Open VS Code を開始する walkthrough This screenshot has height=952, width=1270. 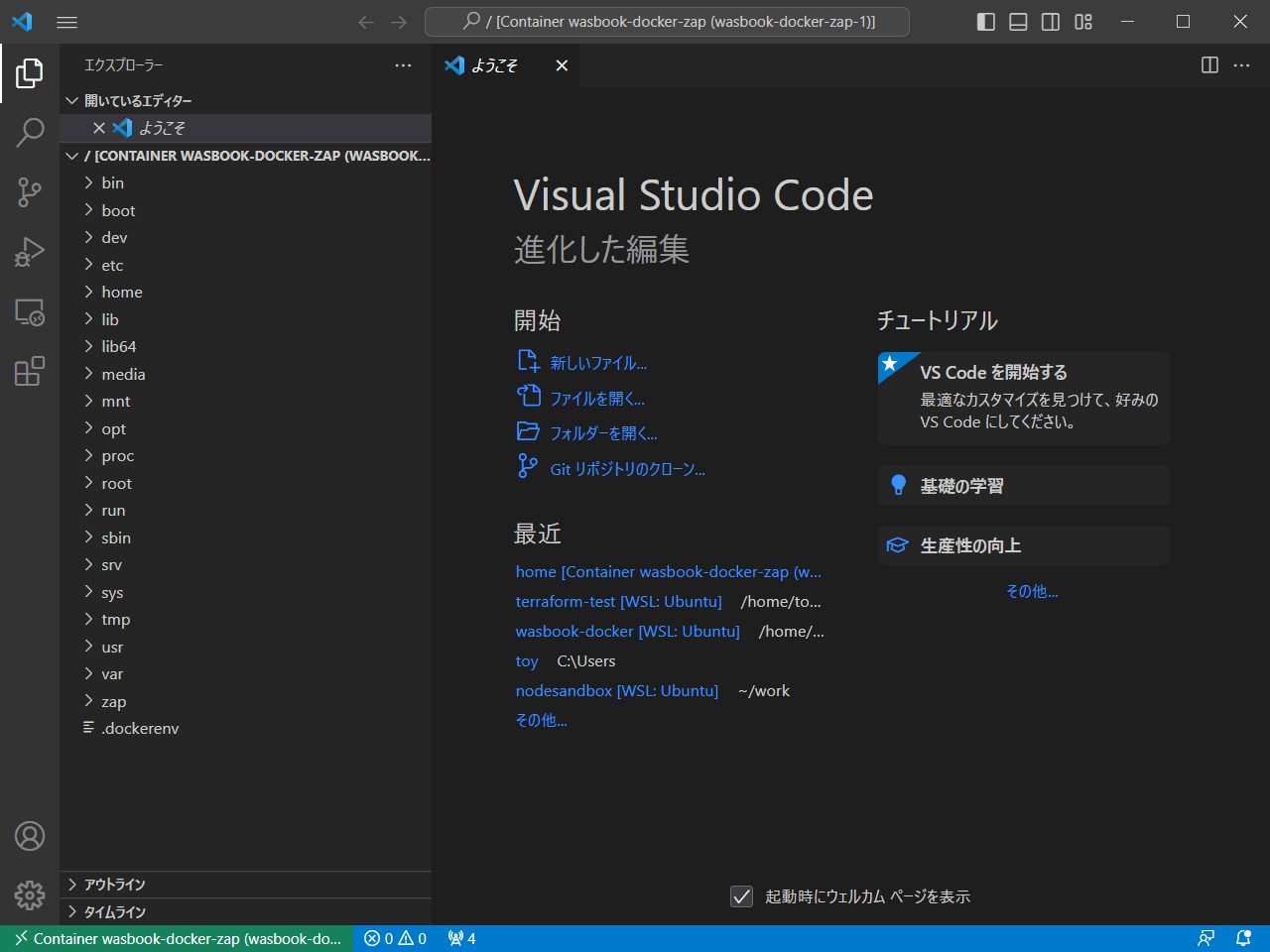point(1024,399)
